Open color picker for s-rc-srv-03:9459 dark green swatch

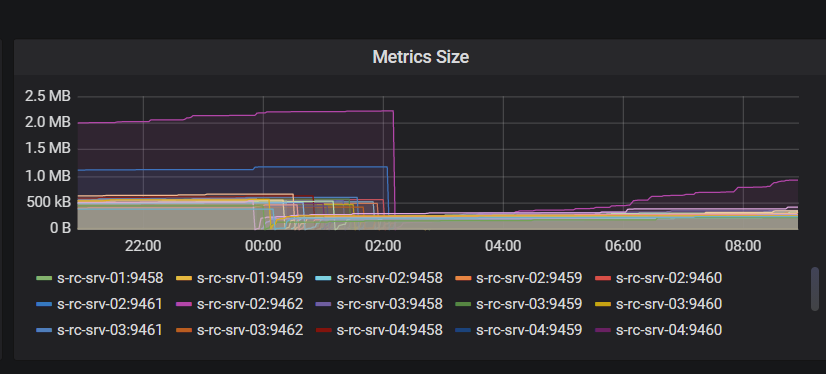pyautogui.click(x=463, y=304)
